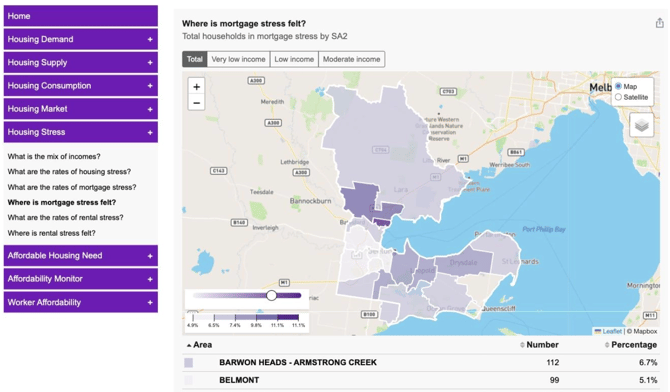Click the map opacity slider handle

[x=271, y=295]
